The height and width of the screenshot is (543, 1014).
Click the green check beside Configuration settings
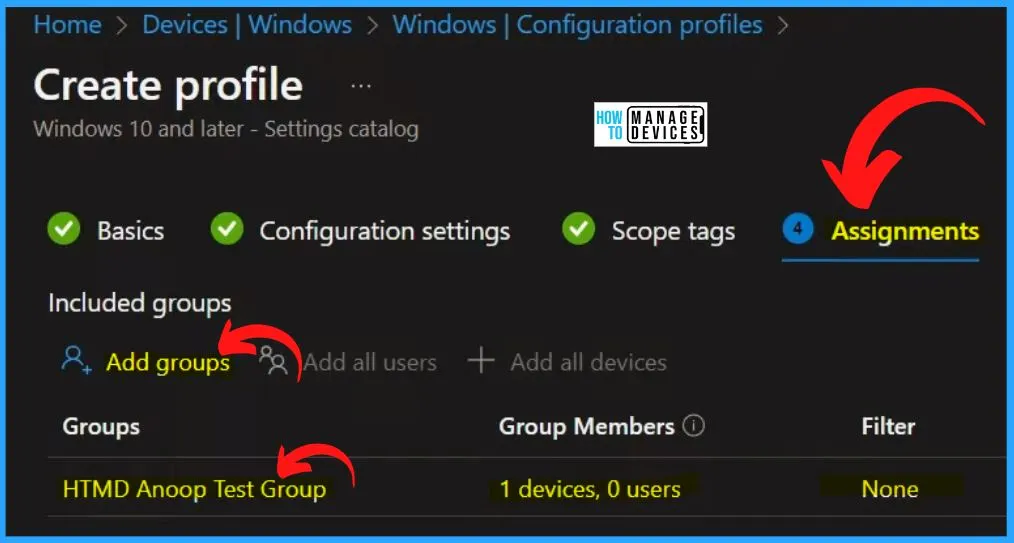pyautogui.click(x=227, y=229)
